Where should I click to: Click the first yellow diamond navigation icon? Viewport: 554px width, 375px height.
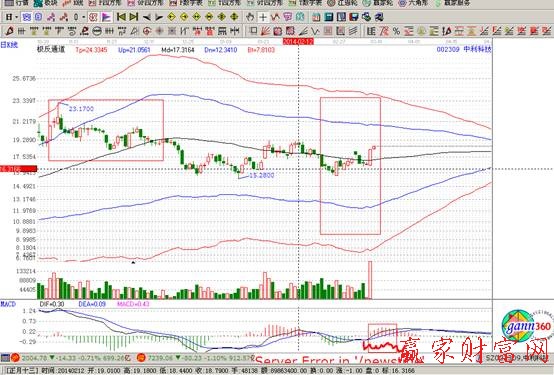[x=171, y=17]
